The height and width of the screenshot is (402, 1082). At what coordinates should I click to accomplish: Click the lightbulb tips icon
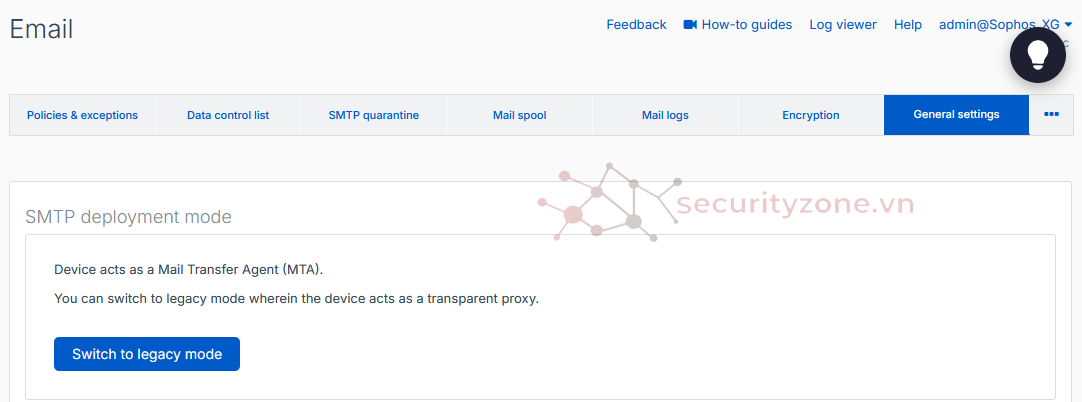tap(1037, 55)
